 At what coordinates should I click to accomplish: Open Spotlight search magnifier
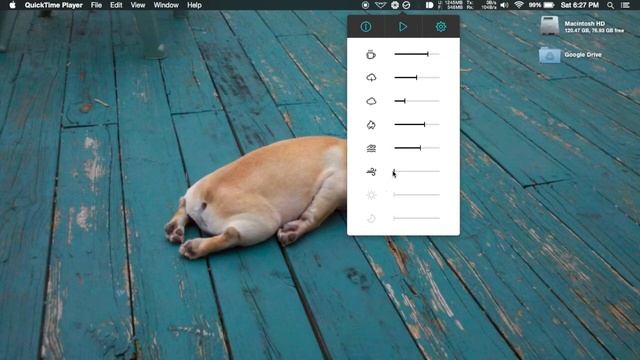click(x=610, y=5)
